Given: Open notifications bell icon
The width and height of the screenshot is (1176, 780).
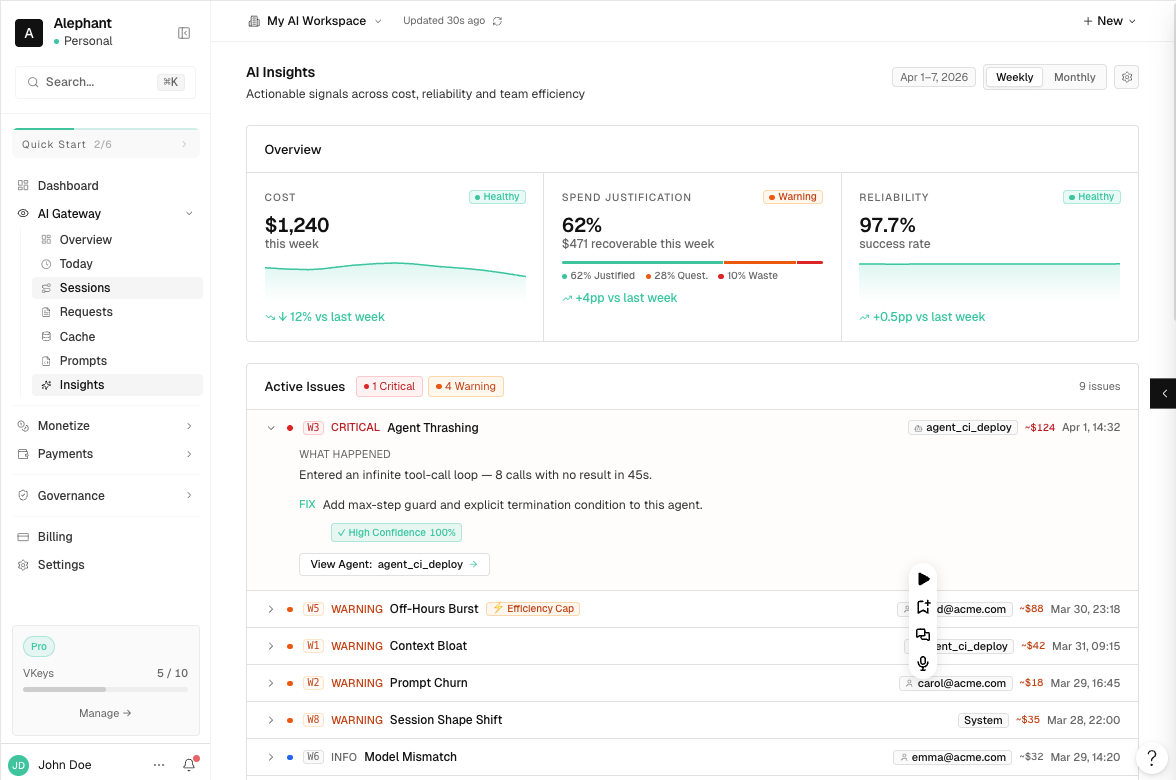Looking at the screenshot, I should [x=189, y=765].
